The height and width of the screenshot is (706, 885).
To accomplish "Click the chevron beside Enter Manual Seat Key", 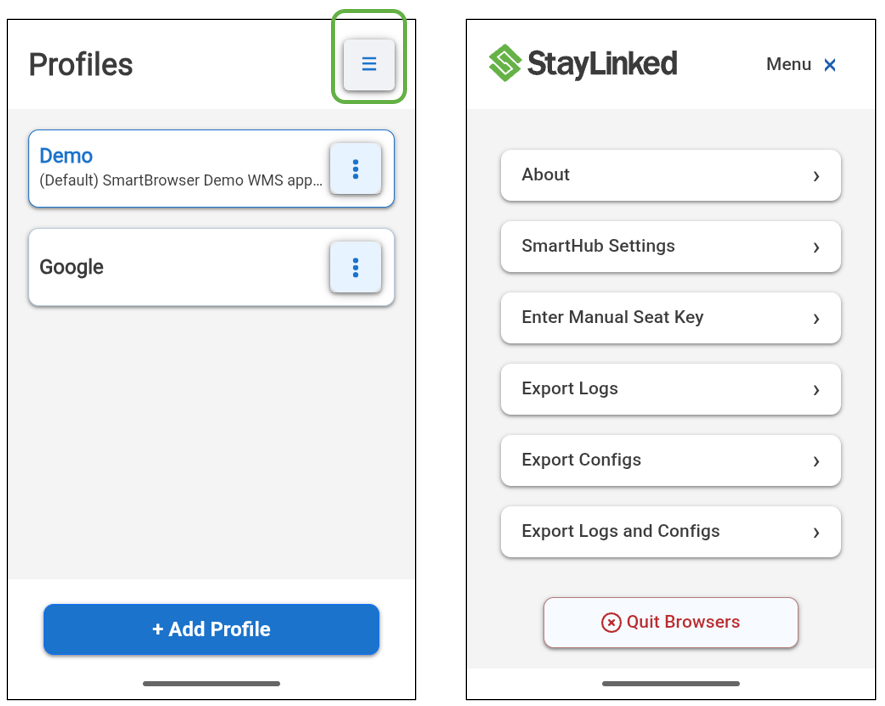I will click(816, 318).
